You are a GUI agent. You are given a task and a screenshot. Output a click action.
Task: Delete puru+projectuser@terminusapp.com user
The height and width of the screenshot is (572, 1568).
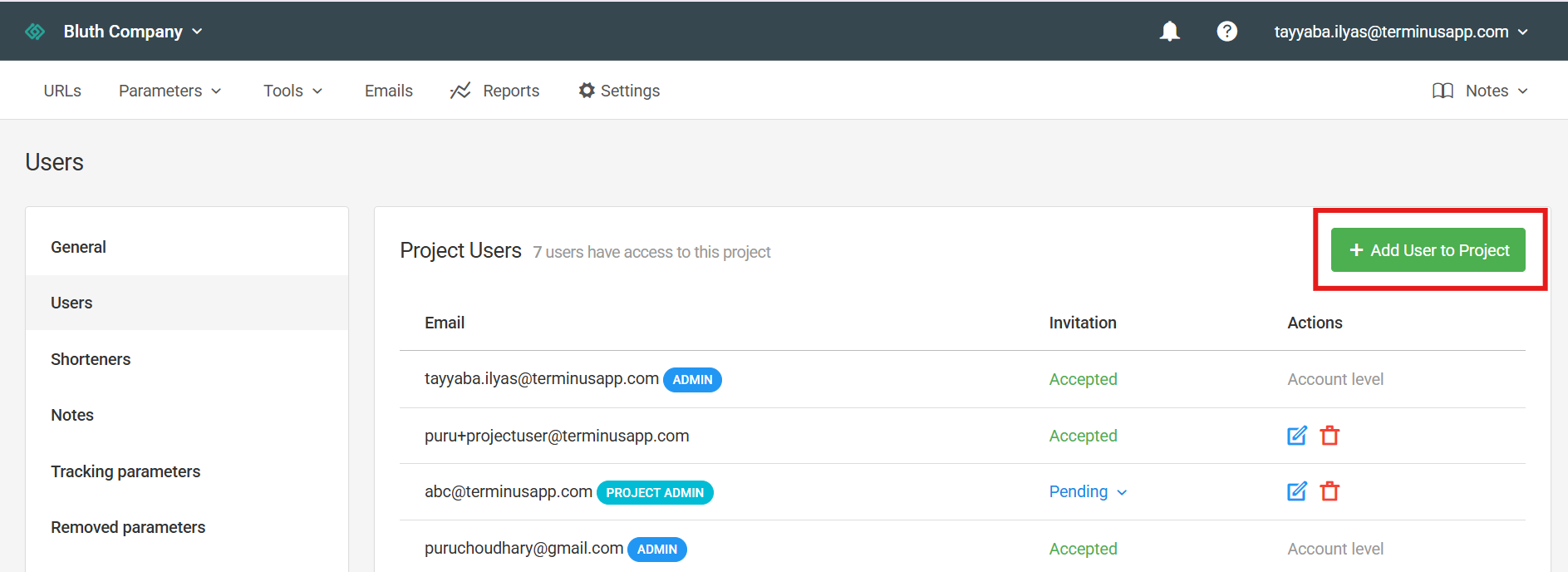[1330, 436]
